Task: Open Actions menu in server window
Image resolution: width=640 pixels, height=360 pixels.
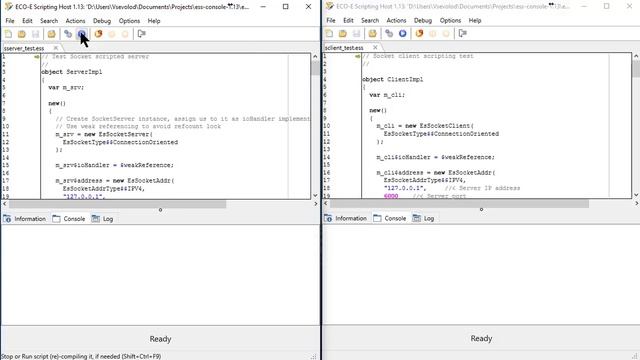Action: coord(76,21)
